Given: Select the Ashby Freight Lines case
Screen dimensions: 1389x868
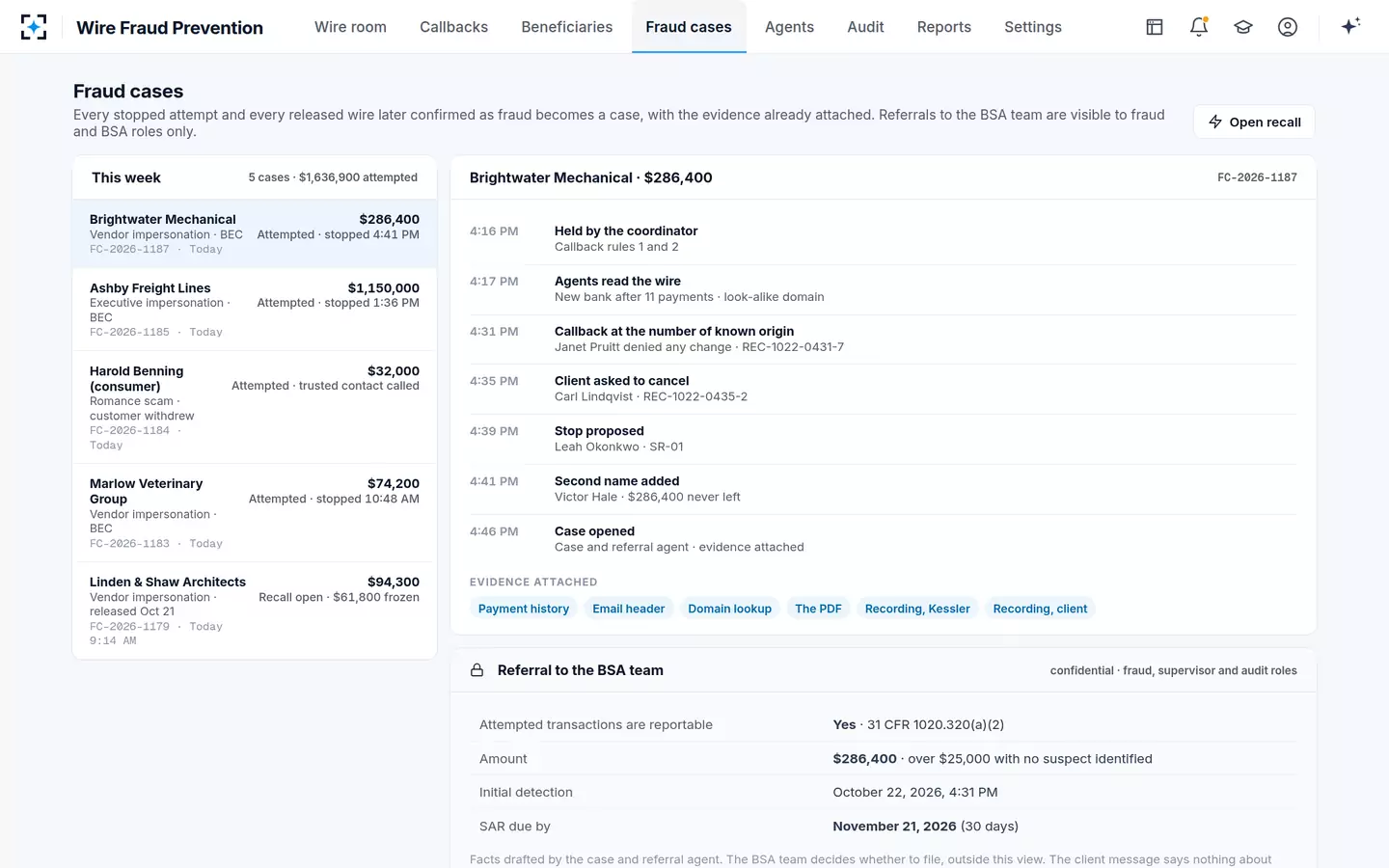Looking at the screenshot, I should (255, 310).
